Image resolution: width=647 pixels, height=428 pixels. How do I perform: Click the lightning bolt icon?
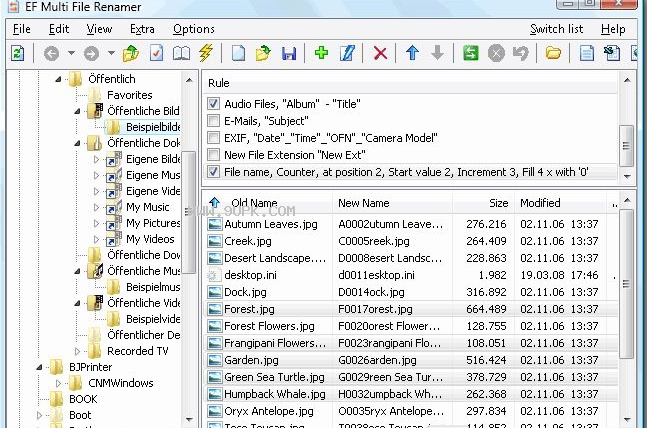tap(206, 53)
